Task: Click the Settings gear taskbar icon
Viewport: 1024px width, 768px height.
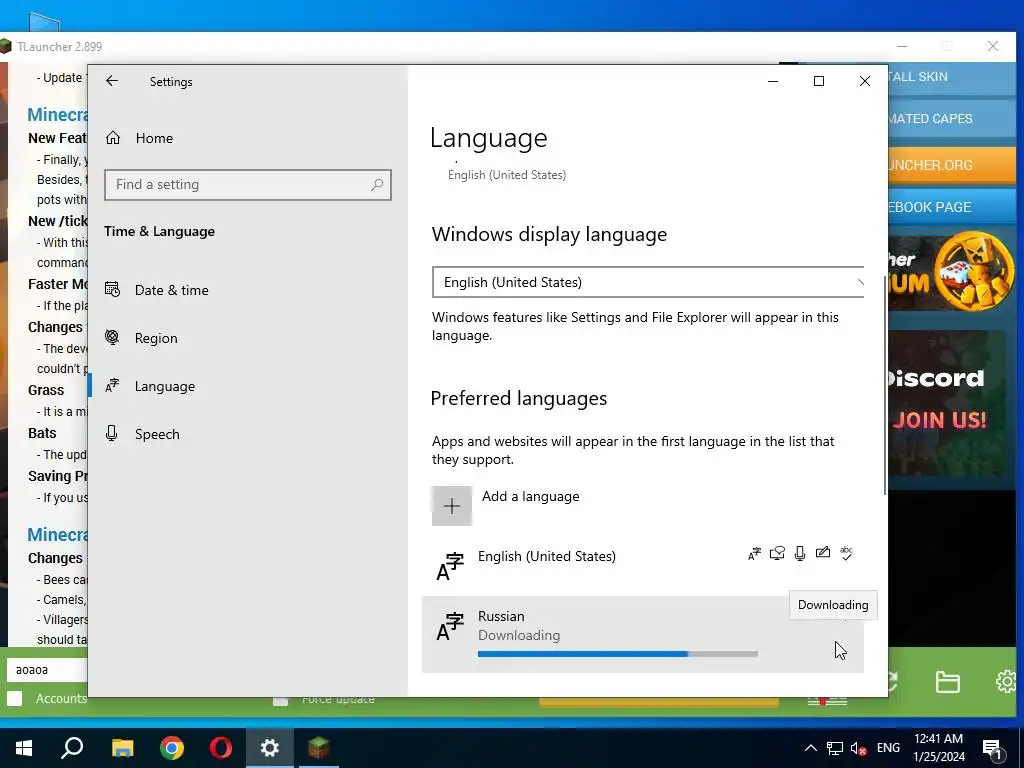Action: tap(270, 748)
